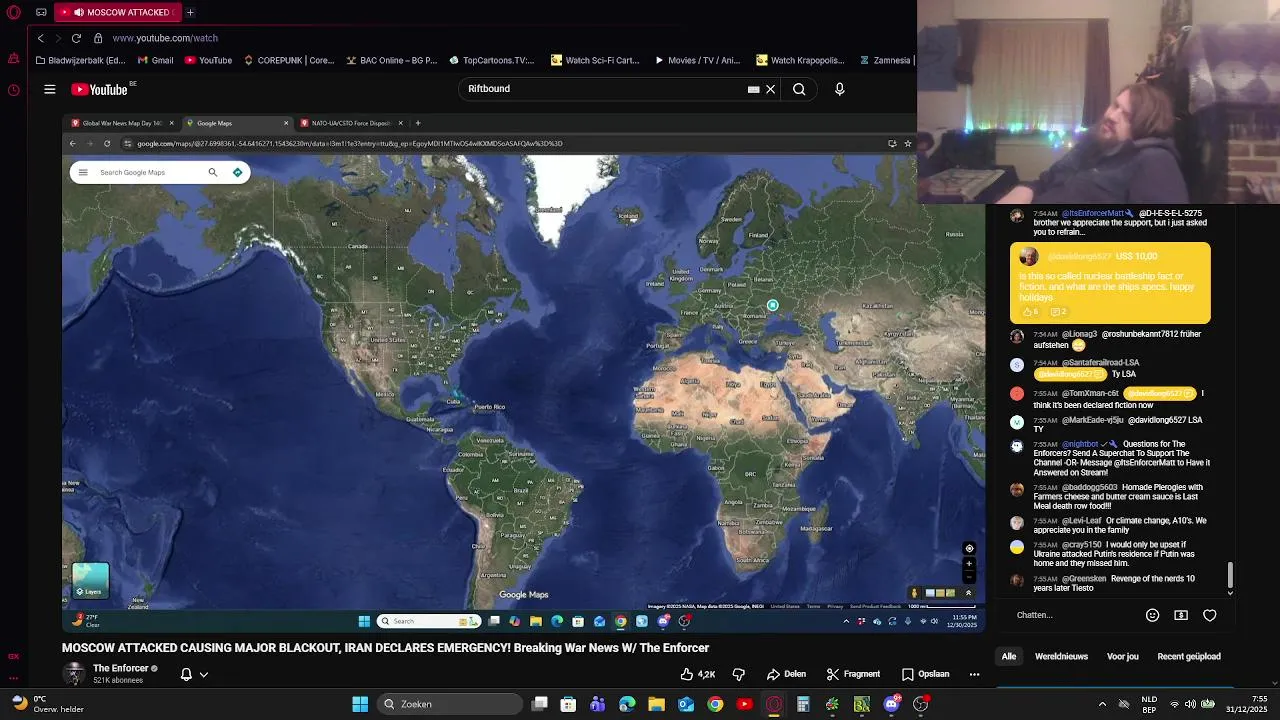Open File Explorer from taskbar
This screenshot has width=1280, height=720.
656,704
